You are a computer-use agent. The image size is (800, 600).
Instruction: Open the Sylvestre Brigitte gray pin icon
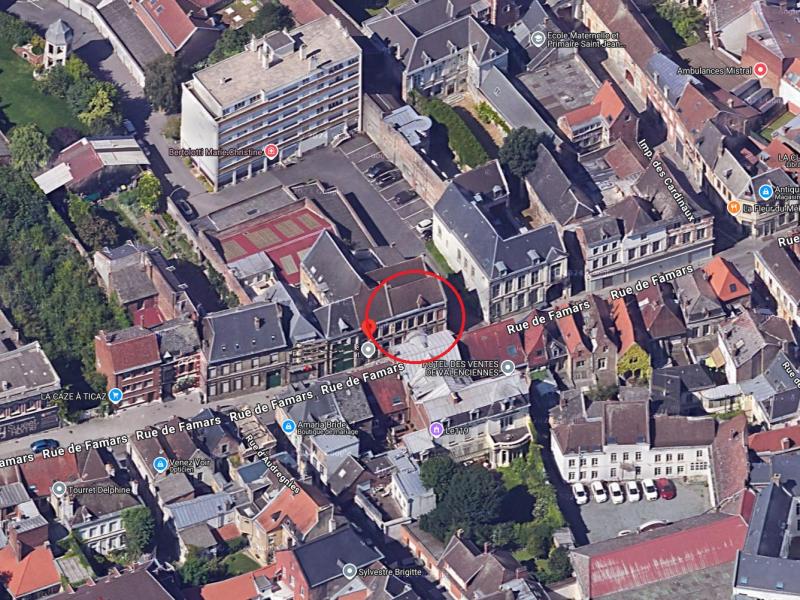[x=349, y=571]
